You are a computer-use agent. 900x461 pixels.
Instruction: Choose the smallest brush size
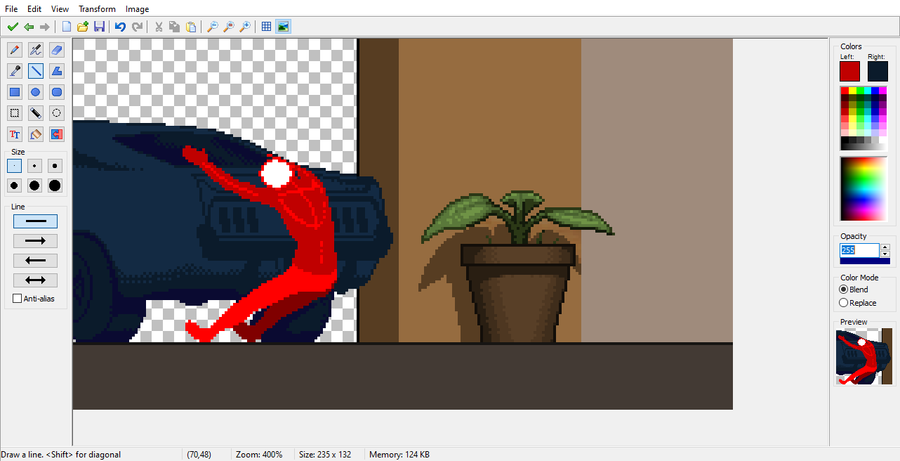point(15,166)
